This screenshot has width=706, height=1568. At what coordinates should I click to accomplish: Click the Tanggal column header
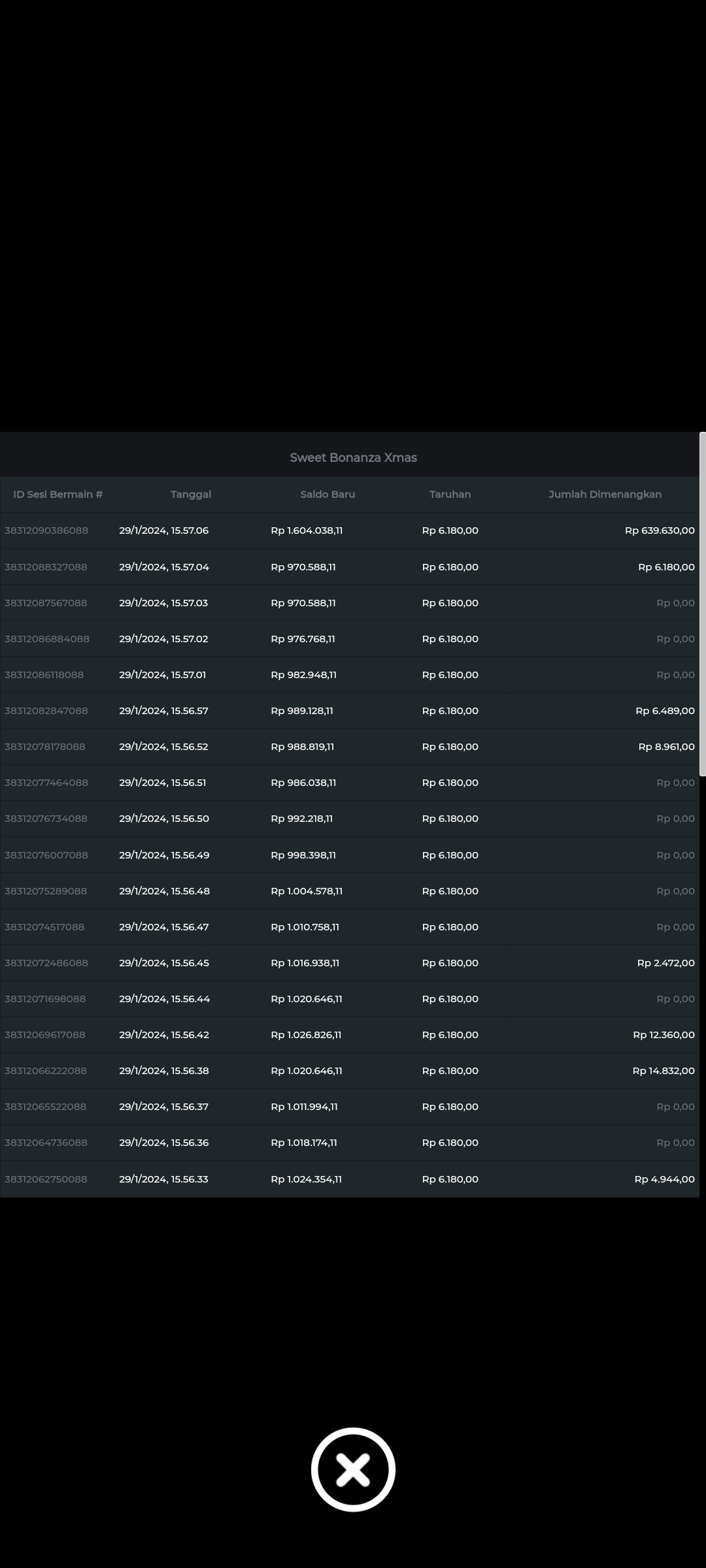click(191, 495)
